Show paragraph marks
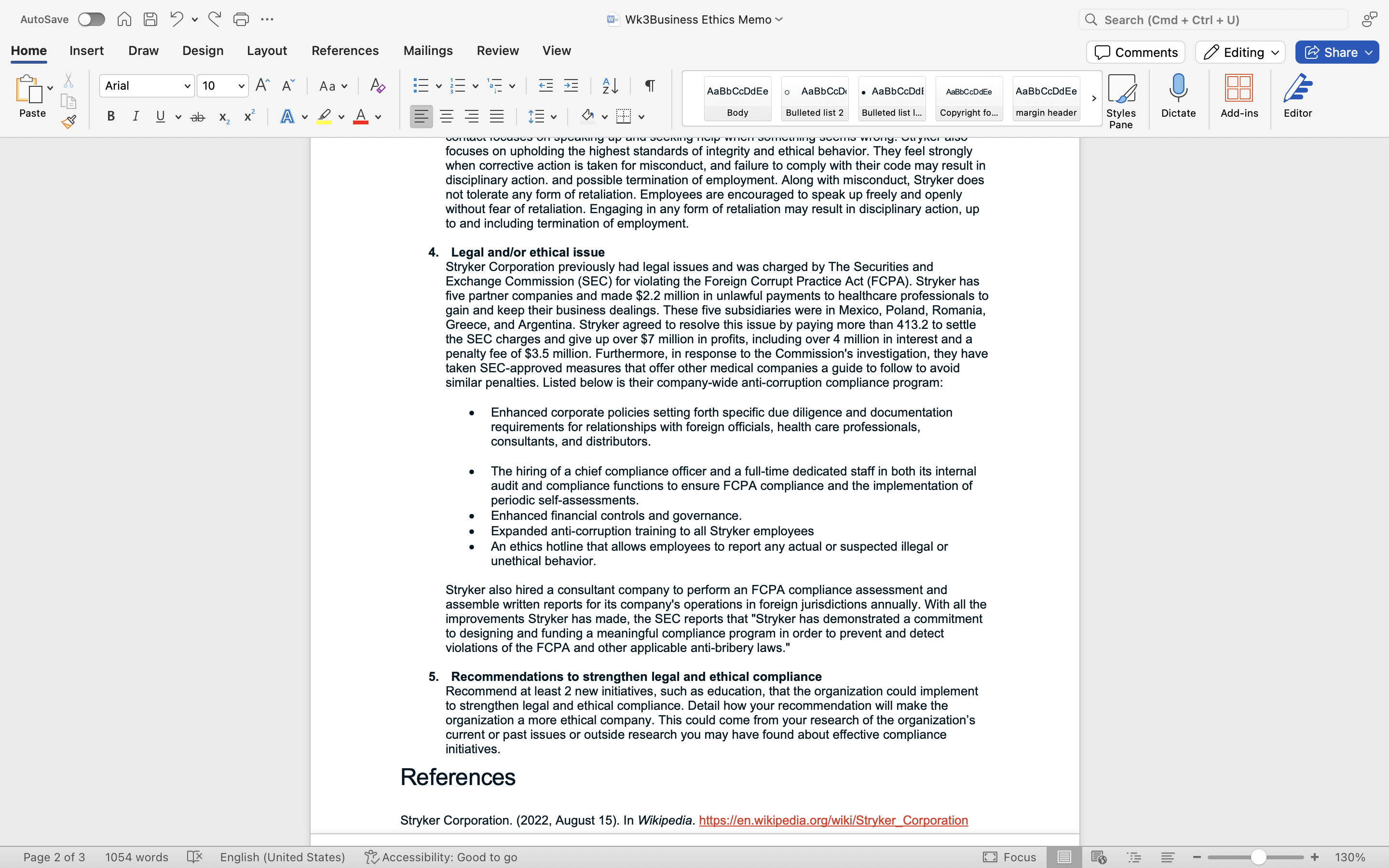 tap(649, 85)
